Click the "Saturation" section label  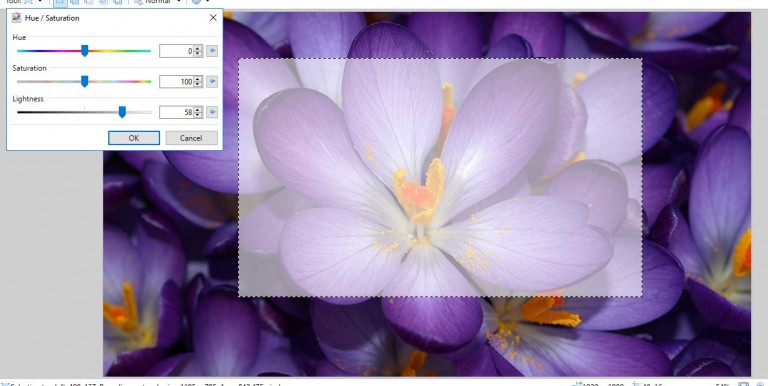[x=29, y=68]
